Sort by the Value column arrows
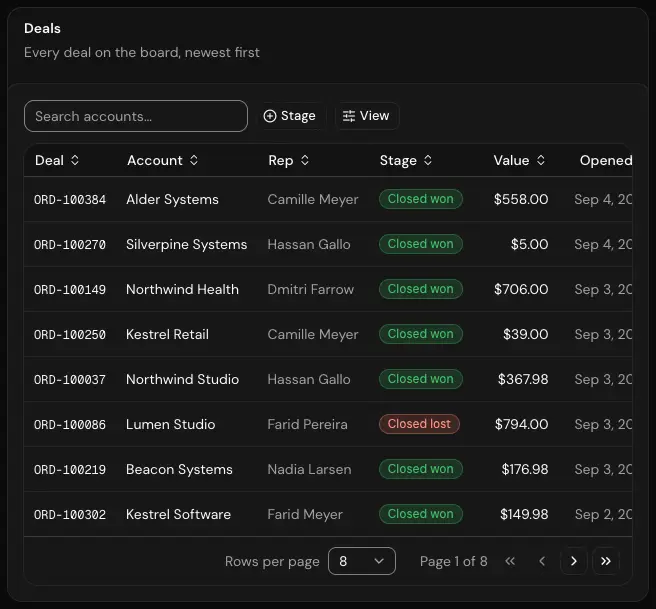This screenshot has height=609, width=656. point(541,160)
